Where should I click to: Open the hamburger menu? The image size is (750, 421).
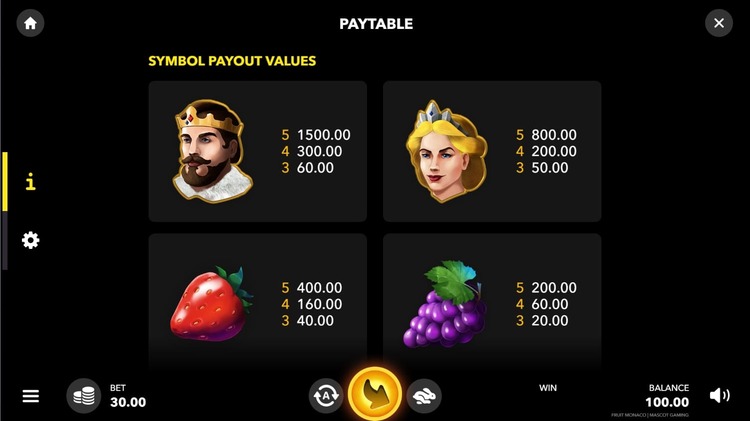31,396
